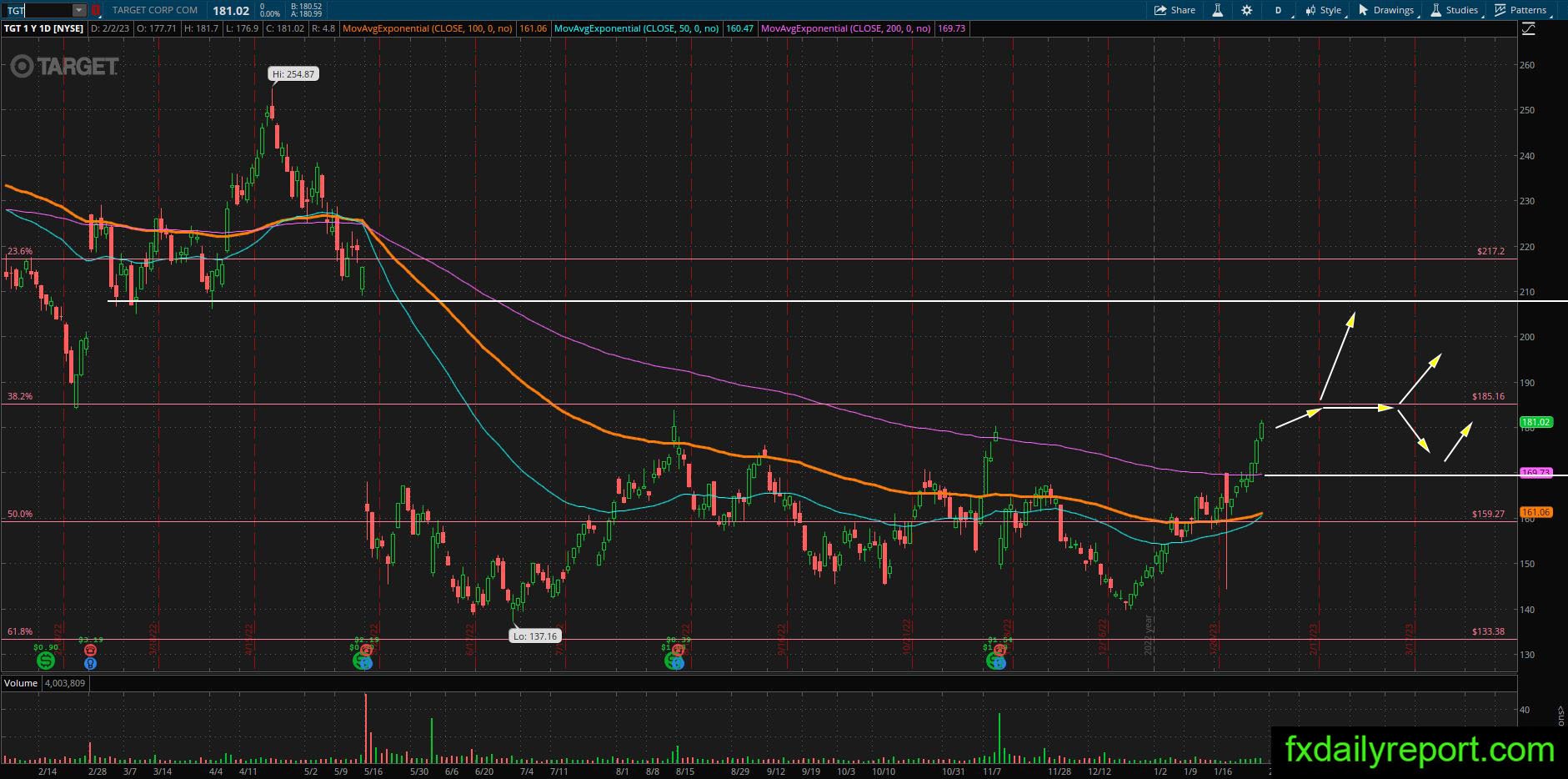
Task: Click the 61.8% Fibonacci level label
Action: (20, 631)
